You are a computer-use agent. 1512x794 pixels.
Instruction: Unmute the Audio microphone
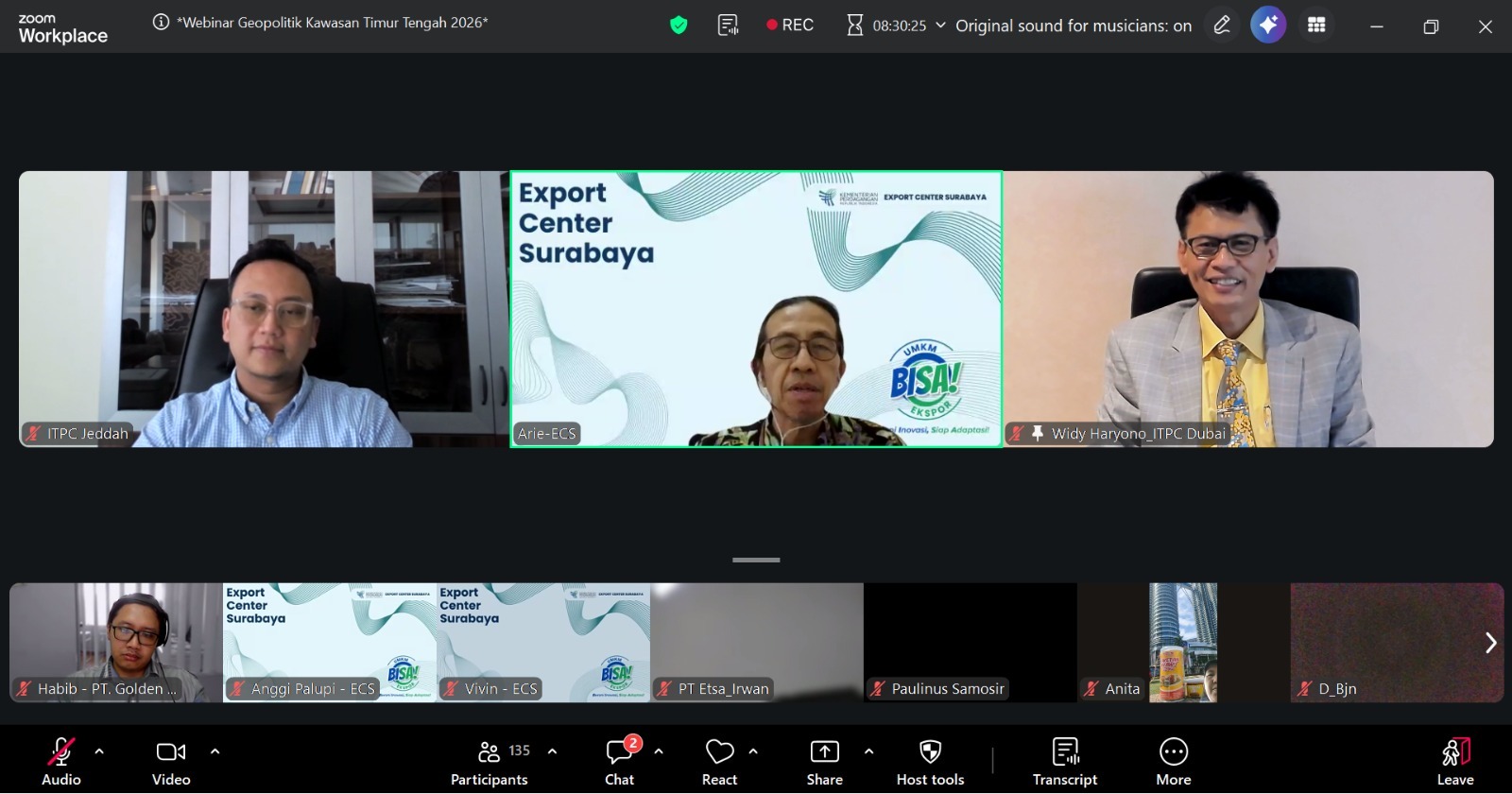pos(61,762)
